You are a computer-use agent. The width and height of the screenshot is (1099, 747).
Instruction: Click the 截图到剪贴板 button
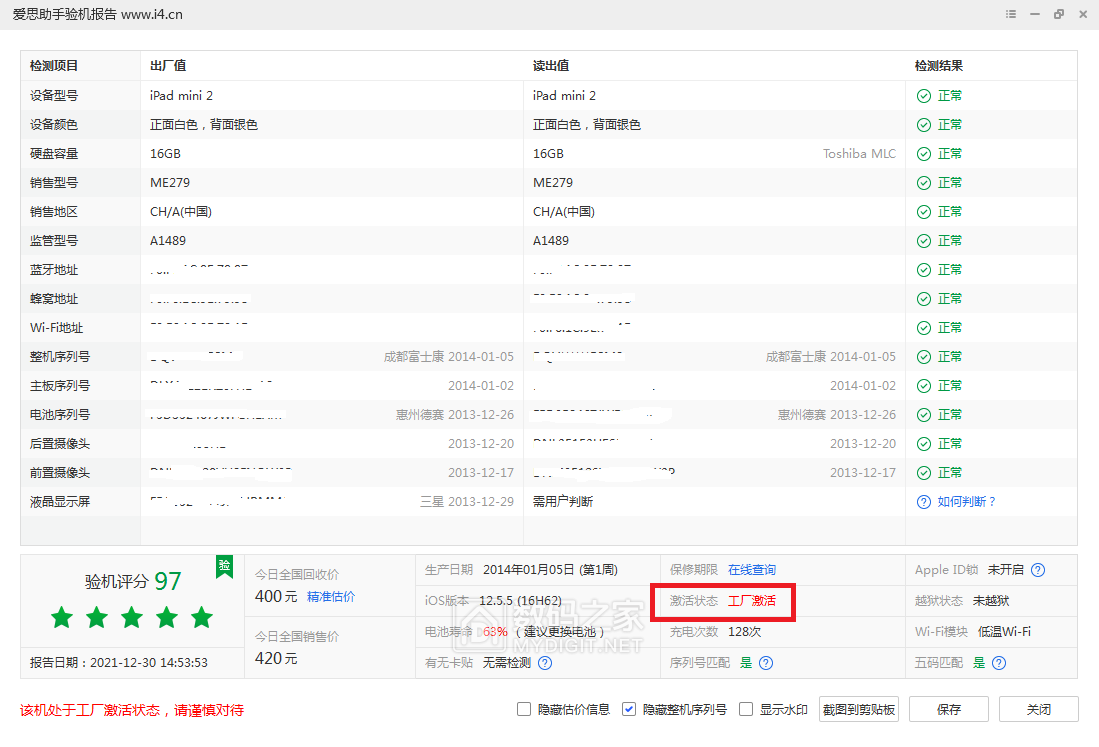point(859,710)
